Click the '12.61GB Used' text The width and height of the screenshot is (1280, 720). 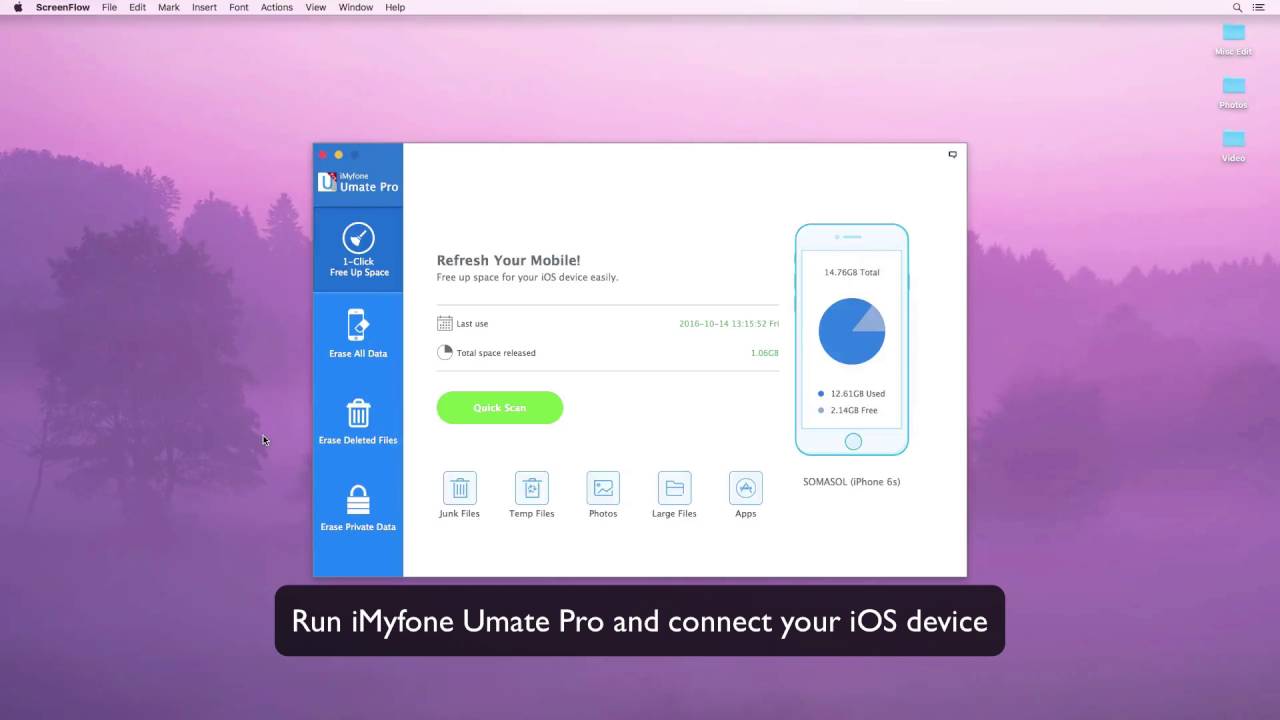(x=858, y=394)
